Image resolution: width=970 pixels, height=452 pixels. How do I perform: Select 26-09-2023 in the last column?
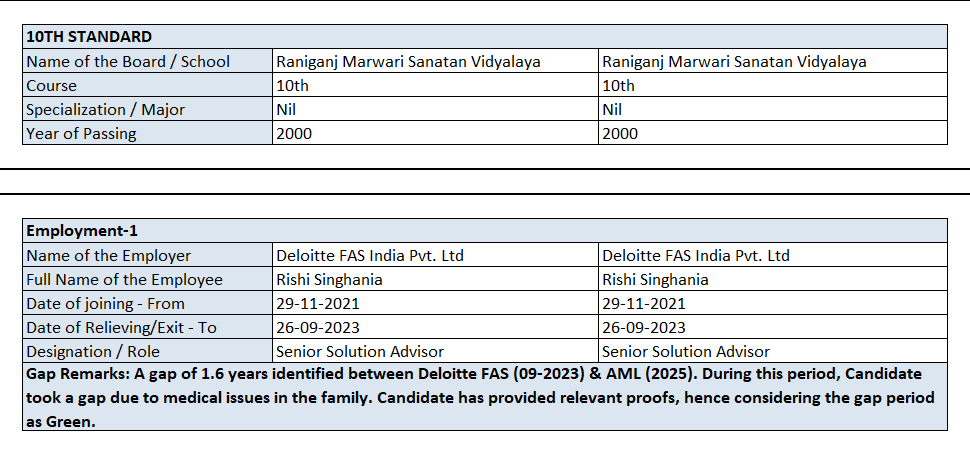coord(643,327)
